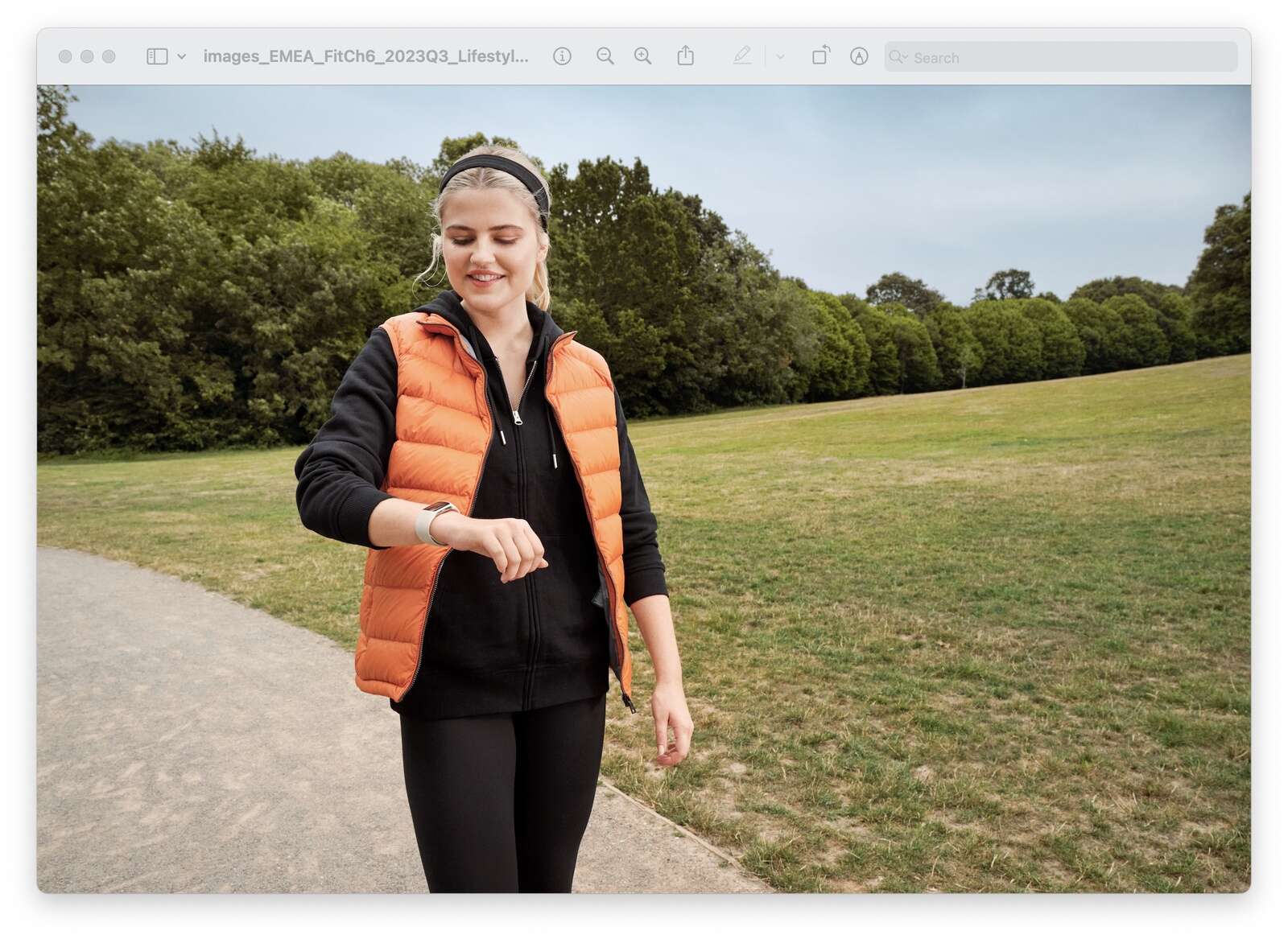Rotate the image with the rotate icon

click(820, 56)
